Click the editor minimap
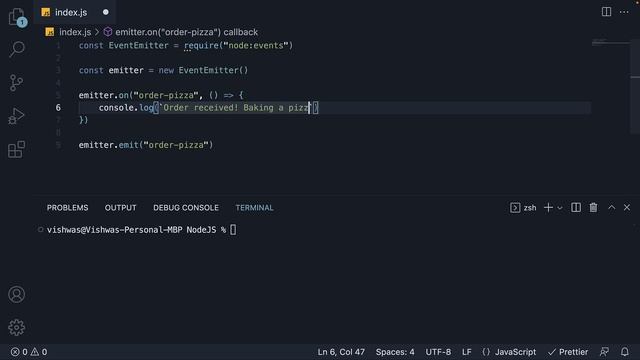 point(611,42)
